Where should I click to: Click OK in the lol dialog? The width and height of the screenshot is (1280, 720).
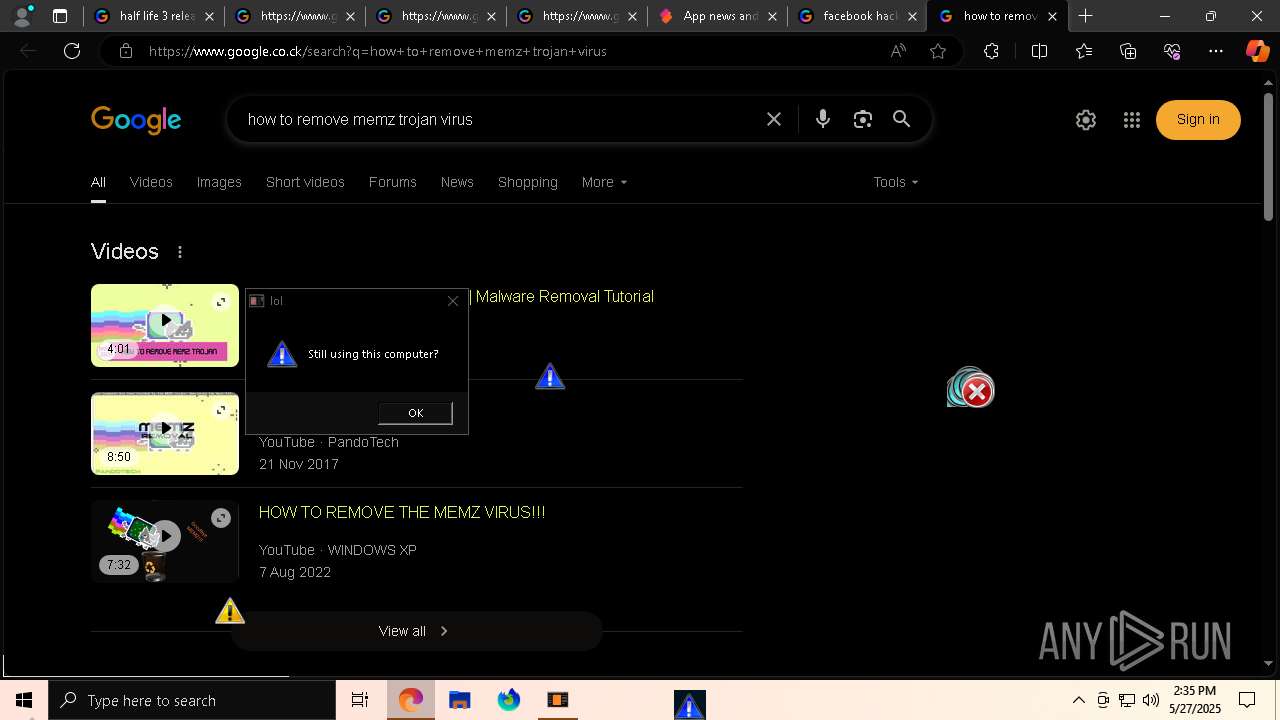pyautogui.click(x=415, y=413)
